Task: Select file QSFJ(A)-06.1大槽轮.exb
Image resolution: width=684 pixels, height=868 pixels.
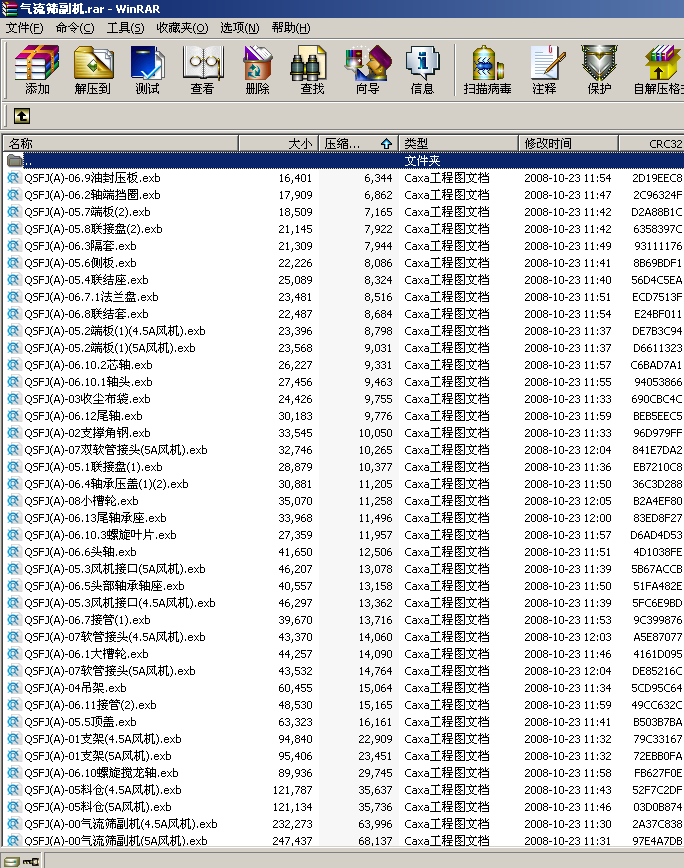Action: [x=86, y=654]
